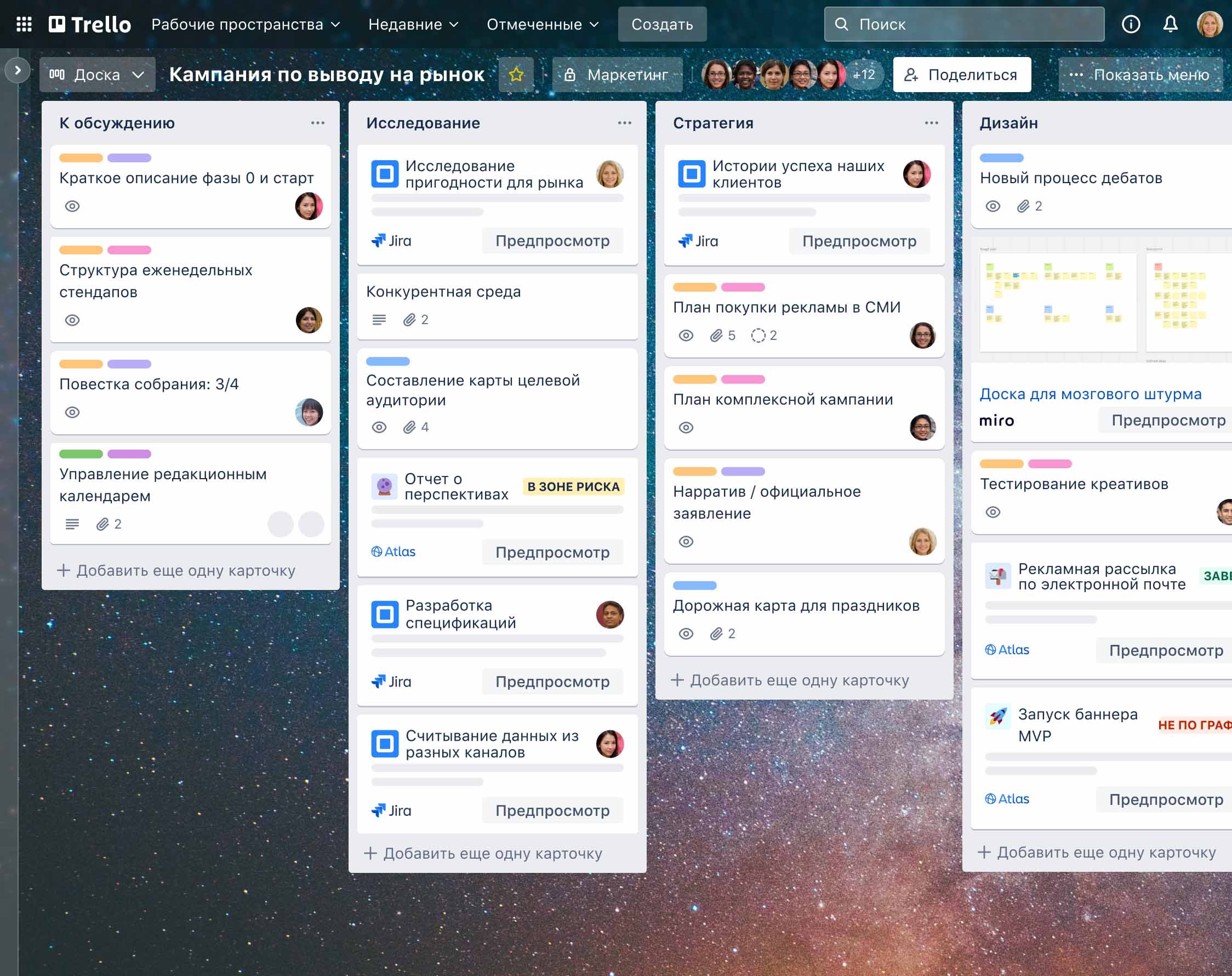Open the Отмеченные menu

[x=542, y=24]
